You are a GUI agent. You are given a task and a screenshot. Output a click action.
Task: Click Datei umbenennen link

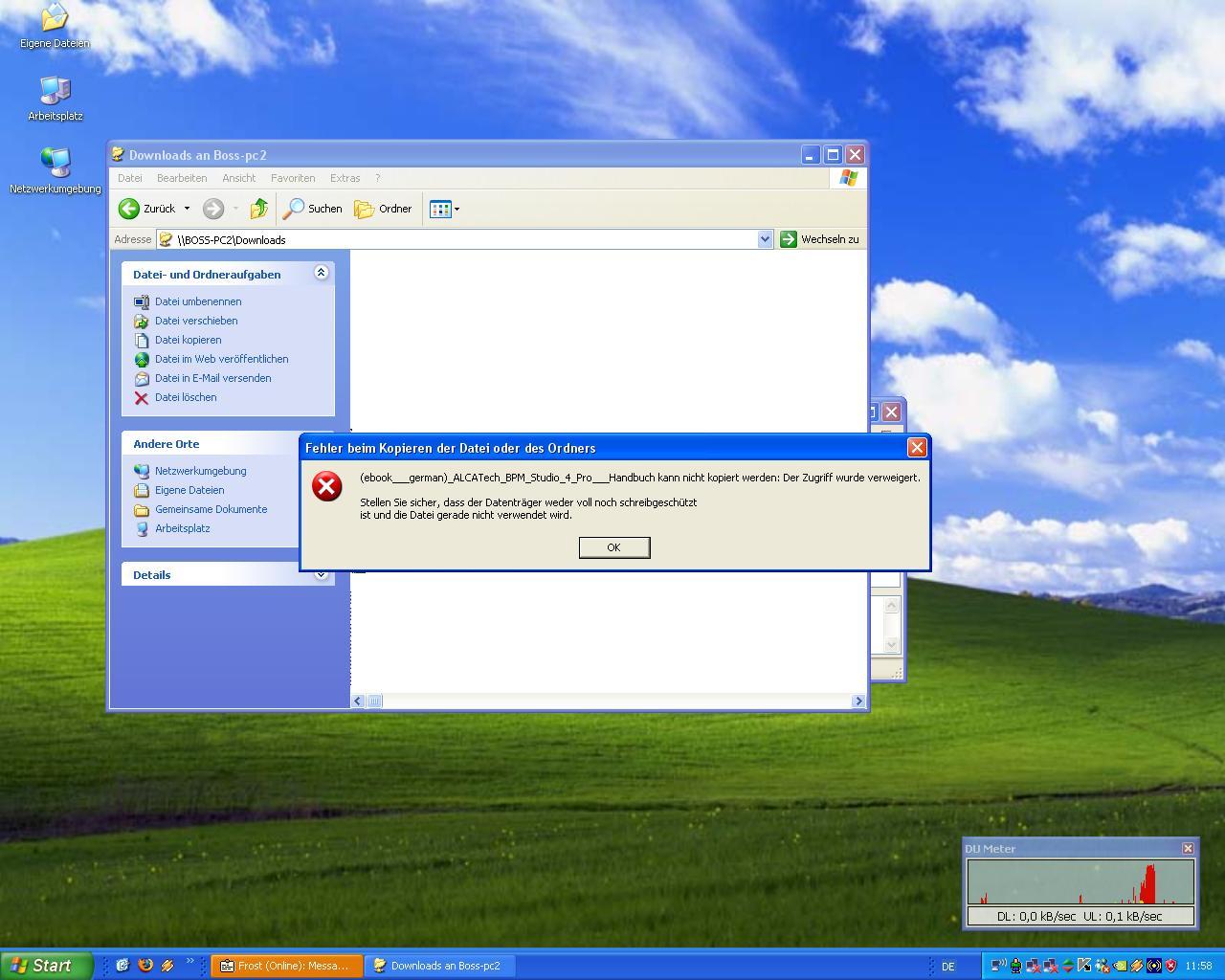(198, 301)
